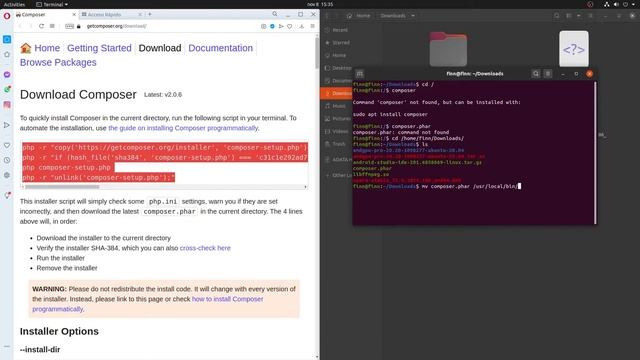The width and height of the screenshot is (640, 360).
Task: Click the terminal window scrollbar
Action: pyautogui.click(x=596, y=152)
